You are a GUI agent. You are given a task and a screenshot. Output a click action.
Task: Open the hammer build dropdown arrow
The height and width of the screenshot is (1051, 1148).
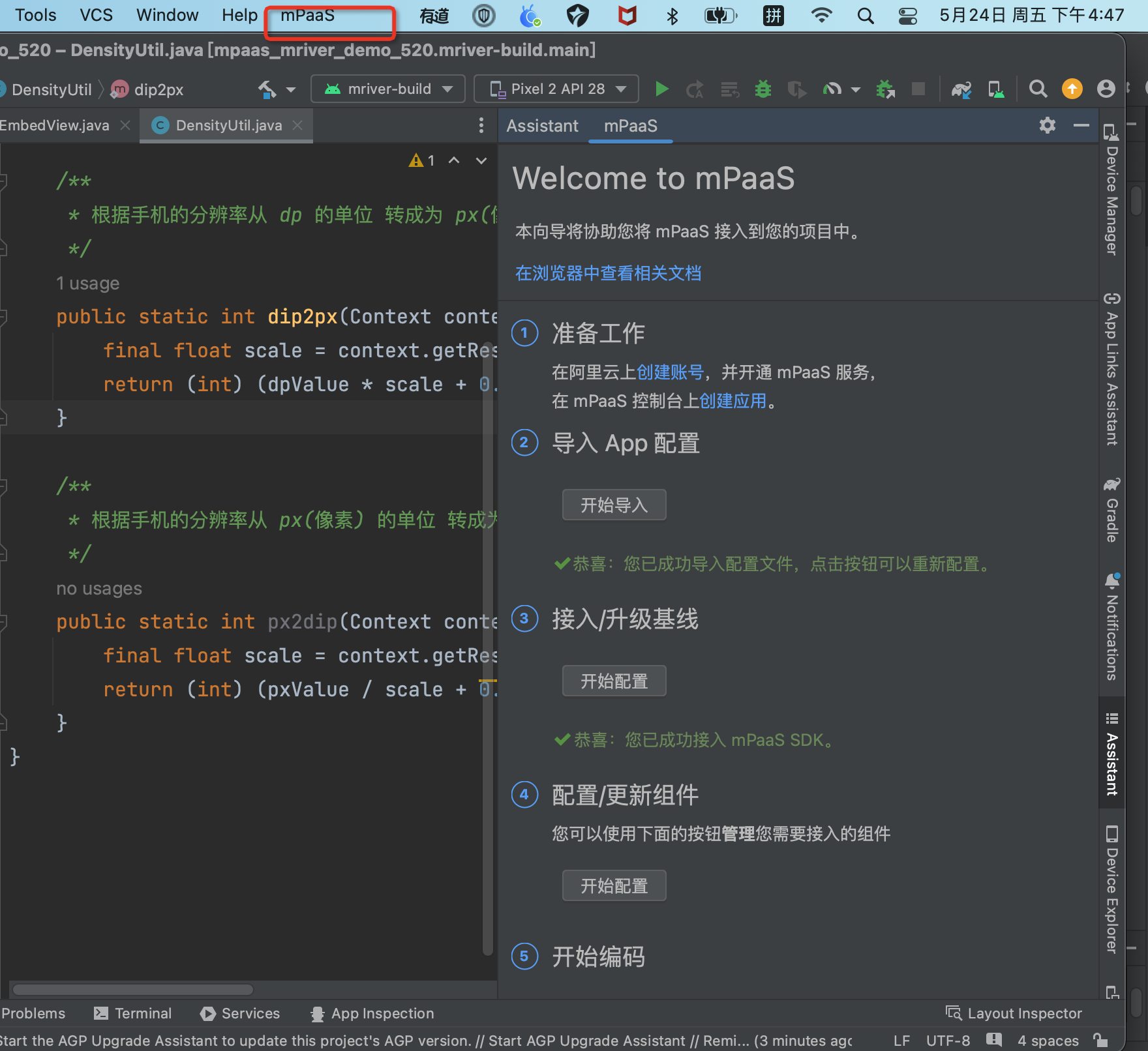pos(291,89)
